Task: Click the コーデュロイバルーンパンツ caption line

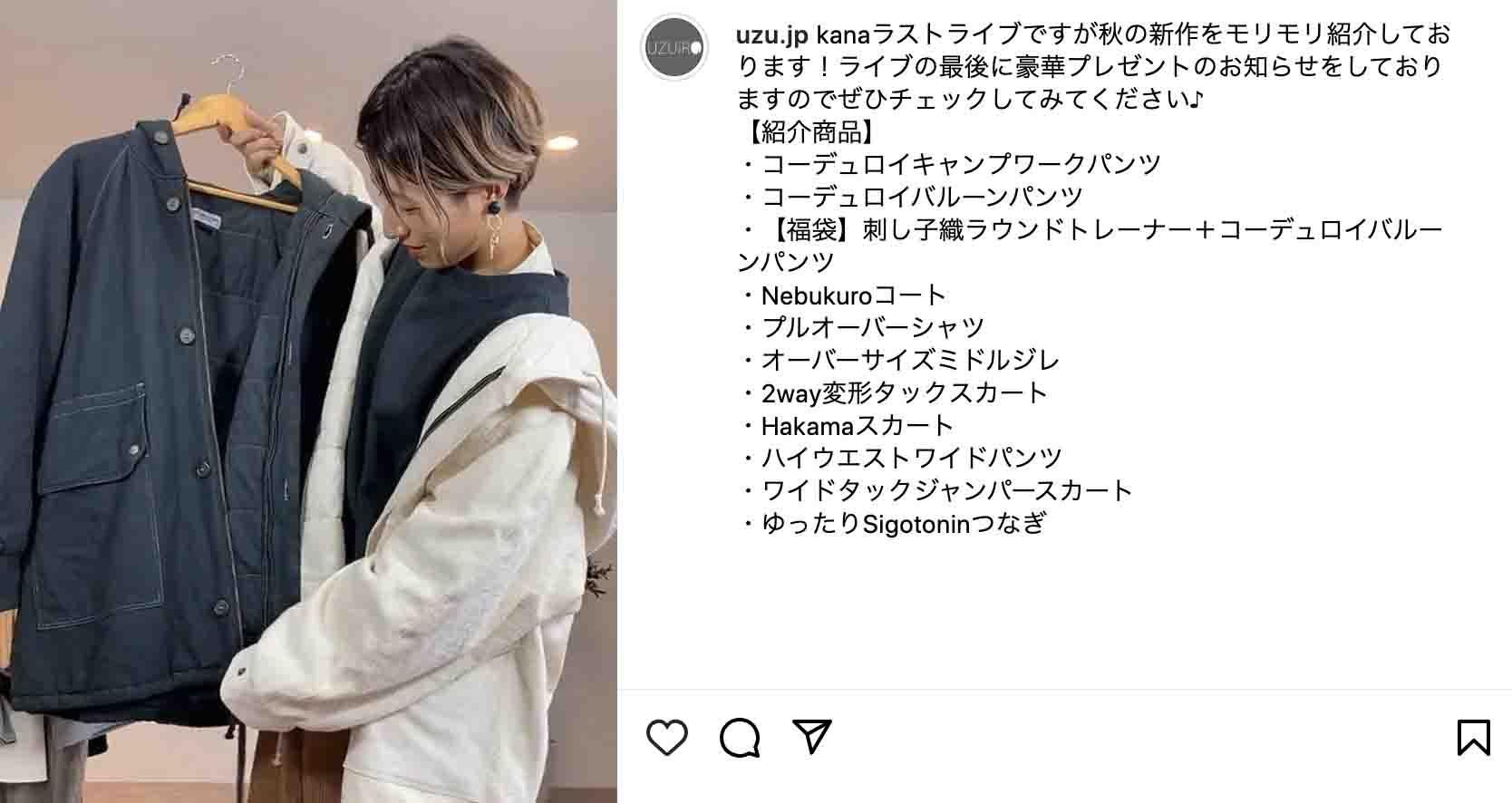Action: click(x=912, y=198)
